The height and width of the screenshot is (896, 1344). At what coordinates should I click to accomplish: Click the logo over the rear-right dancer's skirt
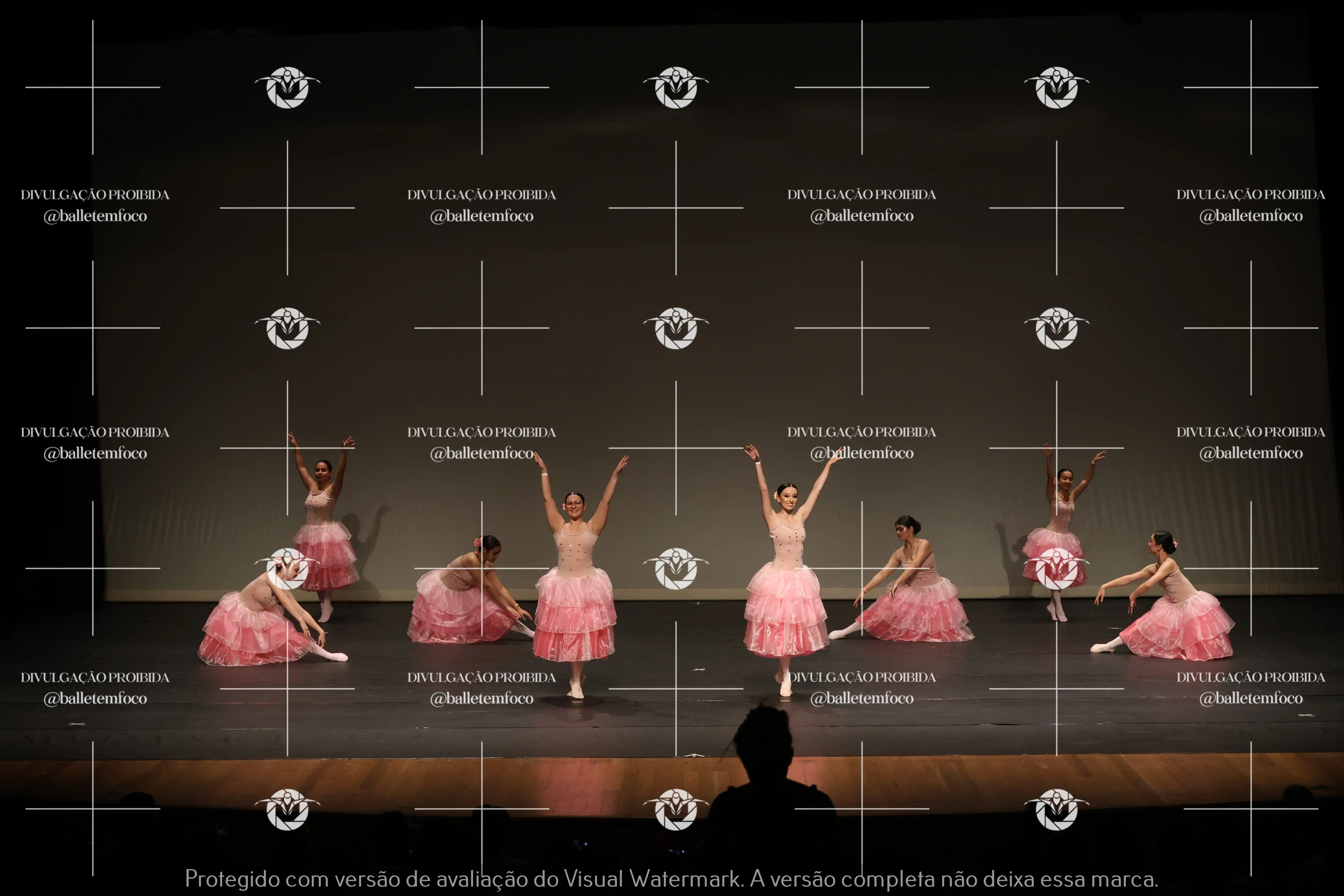(x=1057, y=569)
